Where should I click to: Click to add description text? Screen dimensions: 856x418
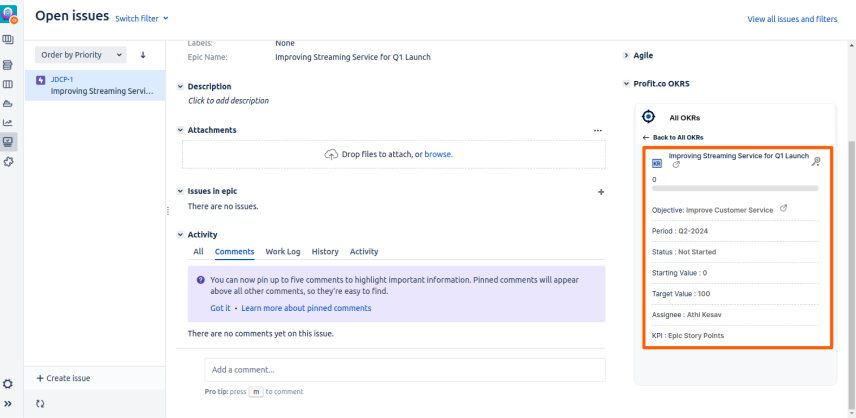pos(228,101)
